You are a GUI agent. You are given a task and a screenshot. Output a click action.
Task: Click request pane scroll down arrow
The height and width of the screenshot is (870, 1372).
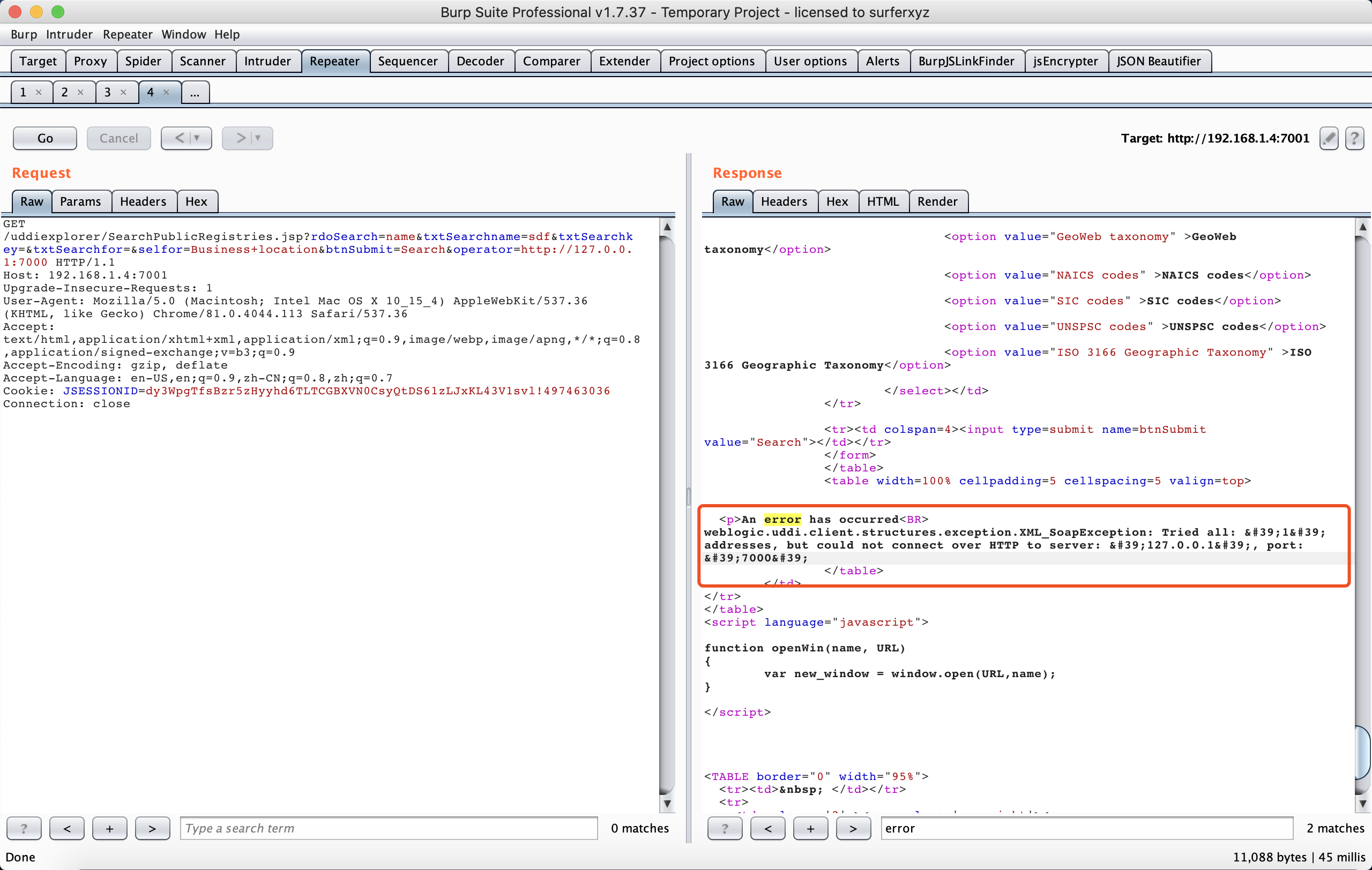667,804
